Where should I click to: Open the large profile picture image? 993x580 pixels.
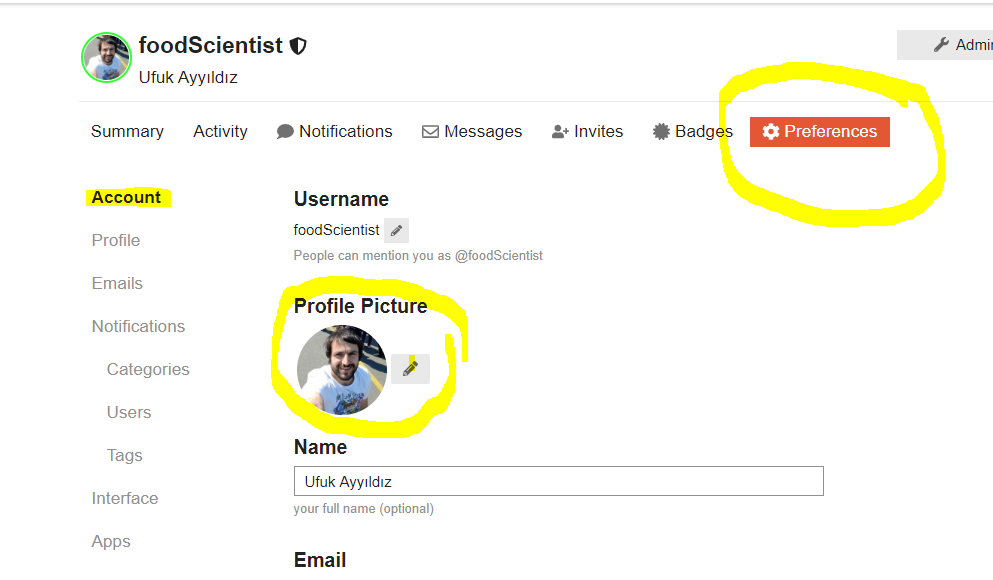(x=342, y=370)
